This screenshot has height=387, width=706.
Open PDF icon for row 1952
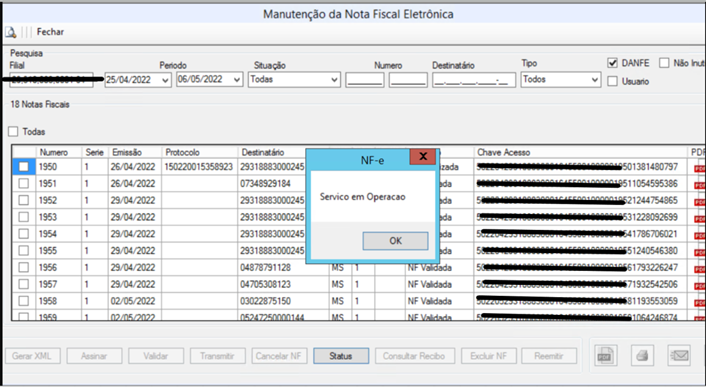(700, 202)
